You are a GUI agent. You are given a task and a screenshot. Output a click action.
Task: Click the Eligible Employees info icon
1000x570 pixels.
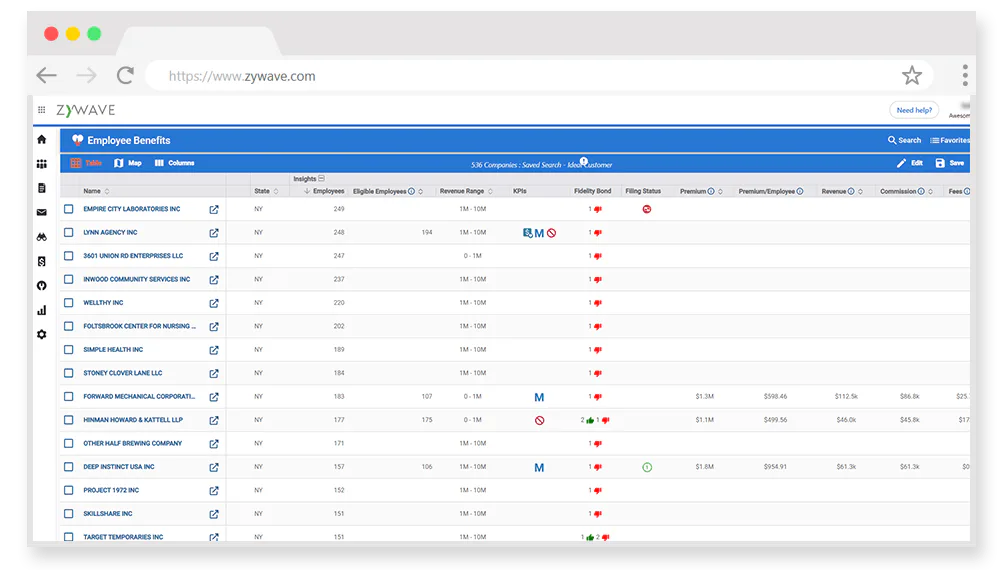pos(411,191)
